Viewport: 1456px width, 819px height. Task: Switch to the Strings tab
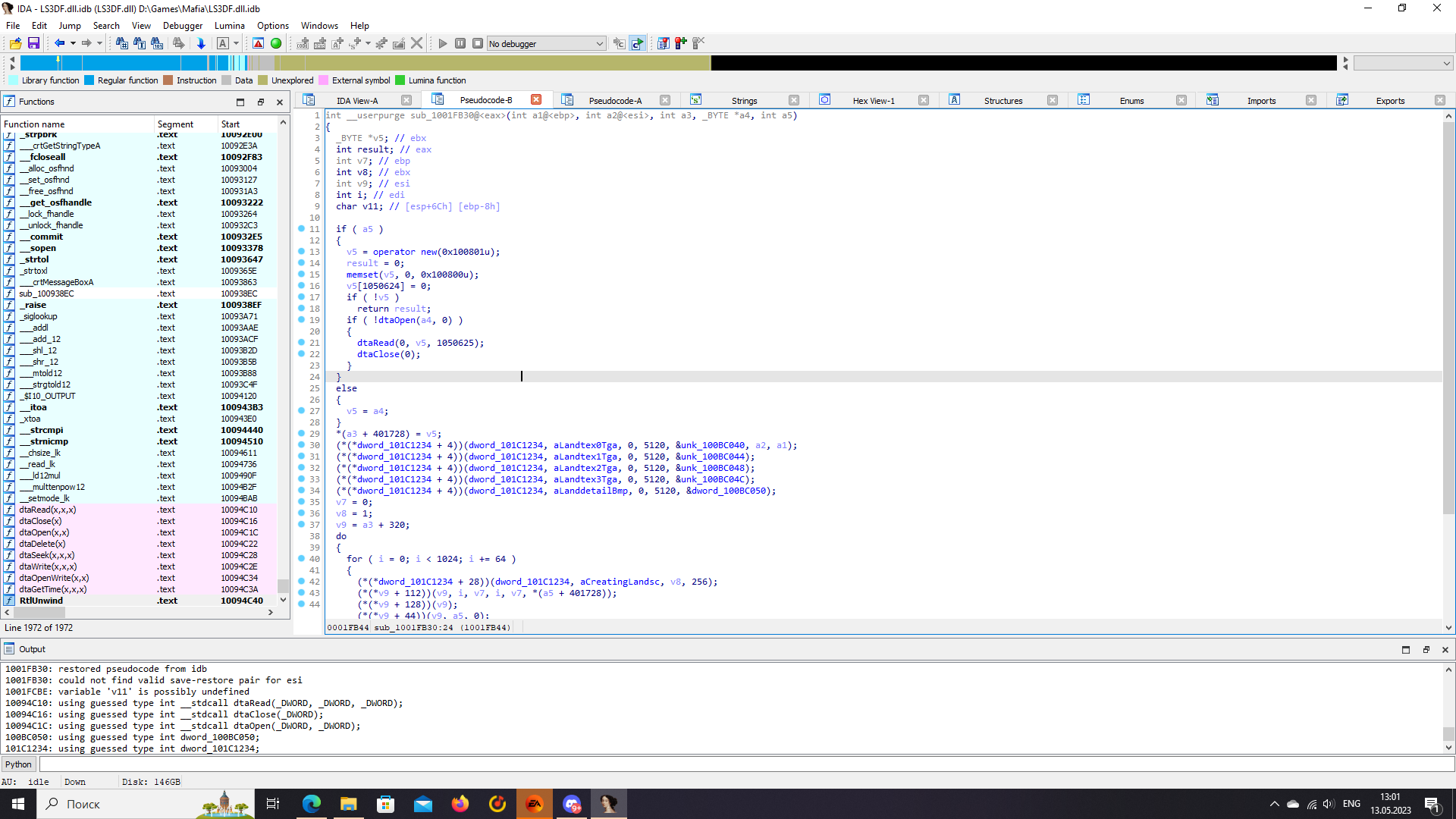click(744, 100)
